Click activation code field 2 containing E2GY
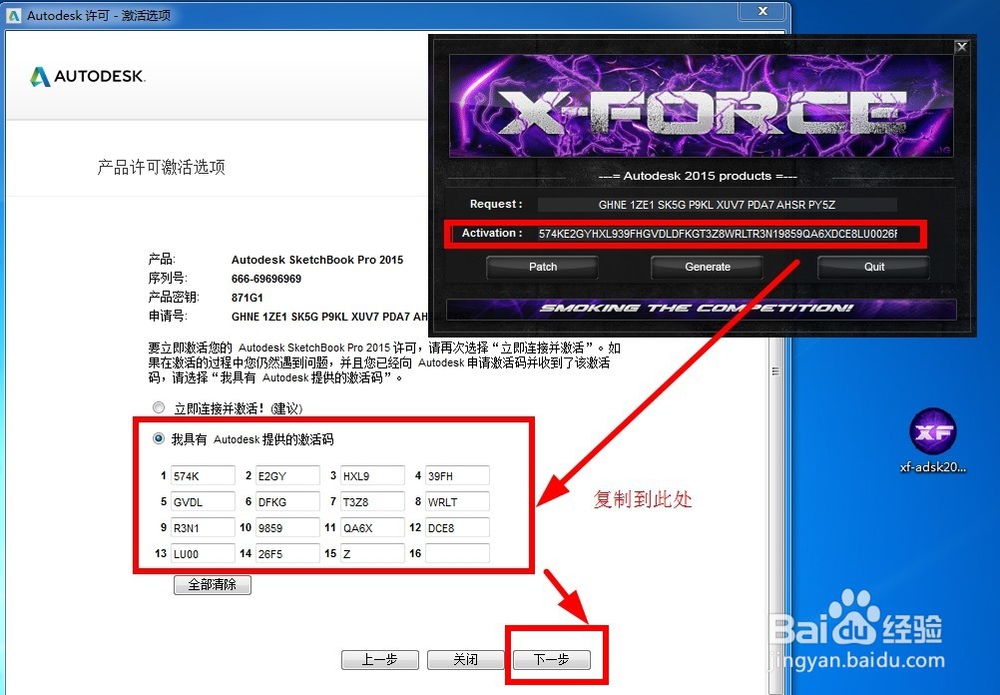This screenshot has height=695, width=1000. point(288,476)
